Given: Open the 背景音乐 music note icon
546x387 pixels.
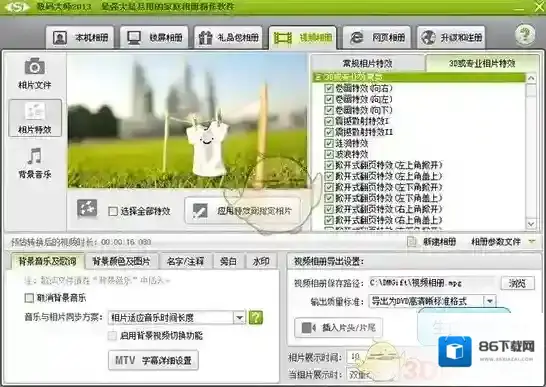Looking at the screenshot, I should pos(35,156).
